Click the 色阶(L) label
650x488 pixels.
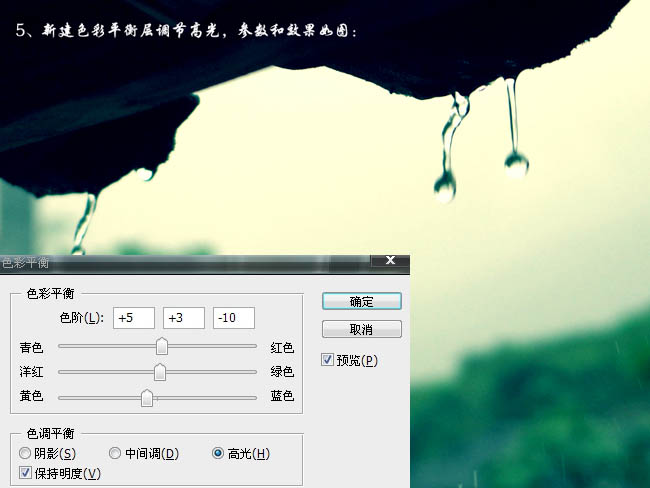pyautogui.click(x=82, y=318)
